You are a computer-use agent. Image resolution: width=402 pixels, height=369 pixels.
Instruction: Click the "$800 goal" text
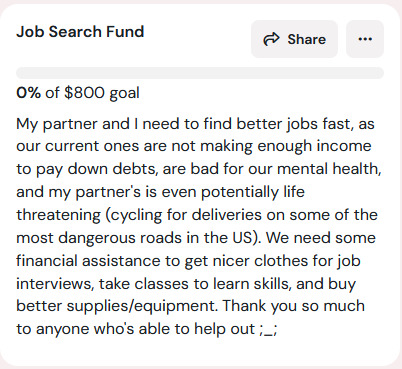pos(102,93)
